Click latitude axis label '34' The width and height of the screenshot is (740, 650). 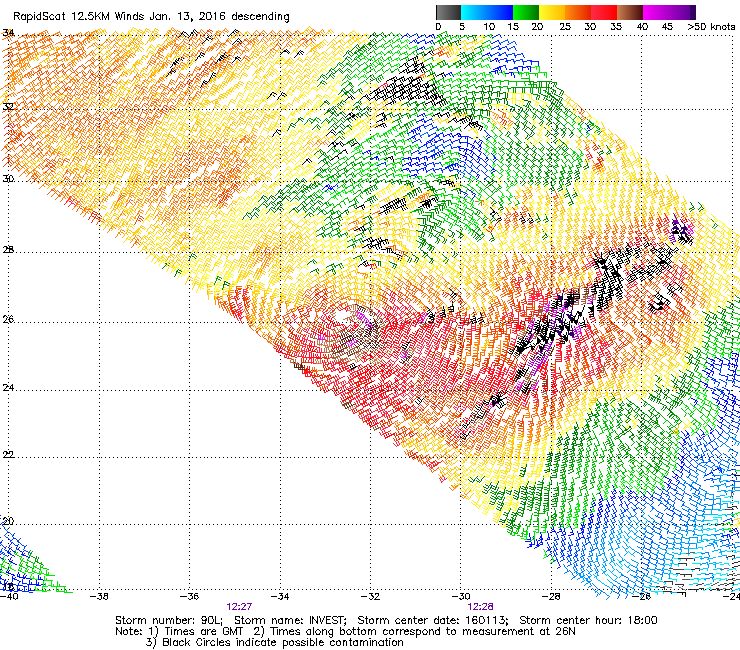(8, 33)
